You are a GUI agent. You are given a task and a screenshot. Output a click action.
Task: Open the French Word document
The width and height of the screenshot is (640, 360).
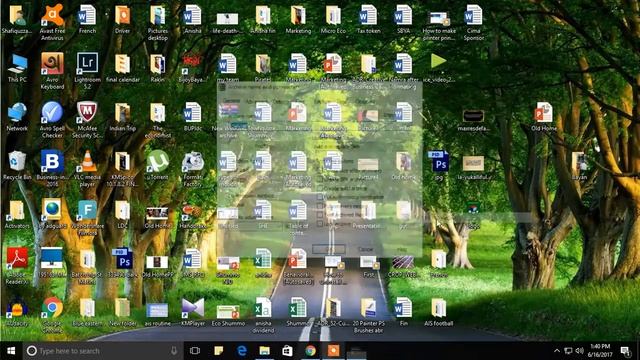[87, 19]
